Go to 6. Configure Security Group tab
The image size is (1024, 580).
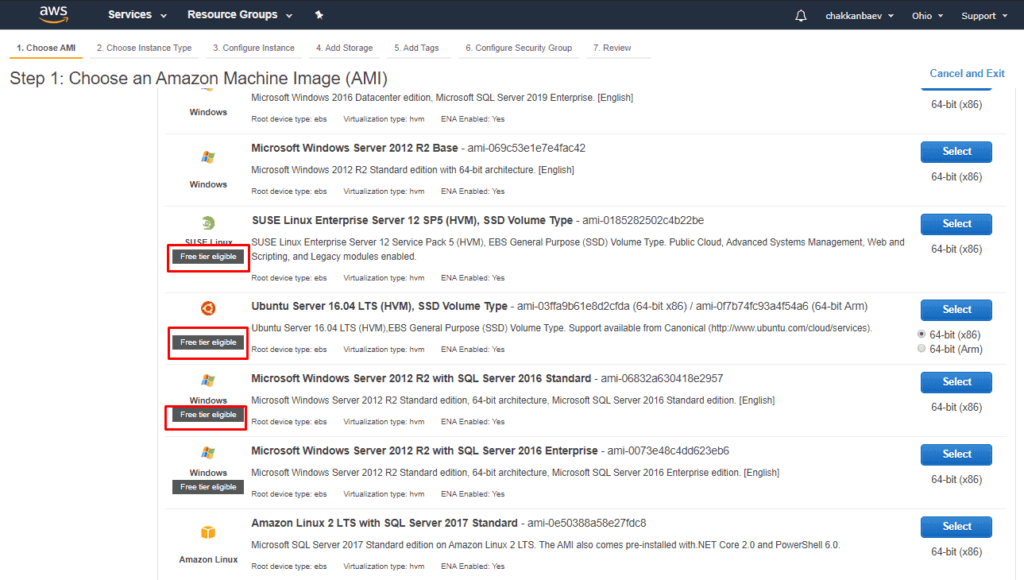(519, 48)
